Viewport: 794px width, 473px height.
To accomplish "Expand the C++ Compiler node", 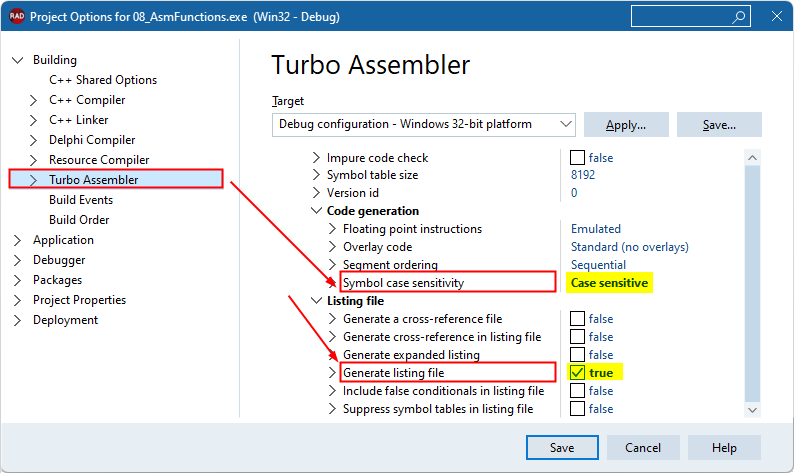I will pyautogui.click(x=34, y=100).
